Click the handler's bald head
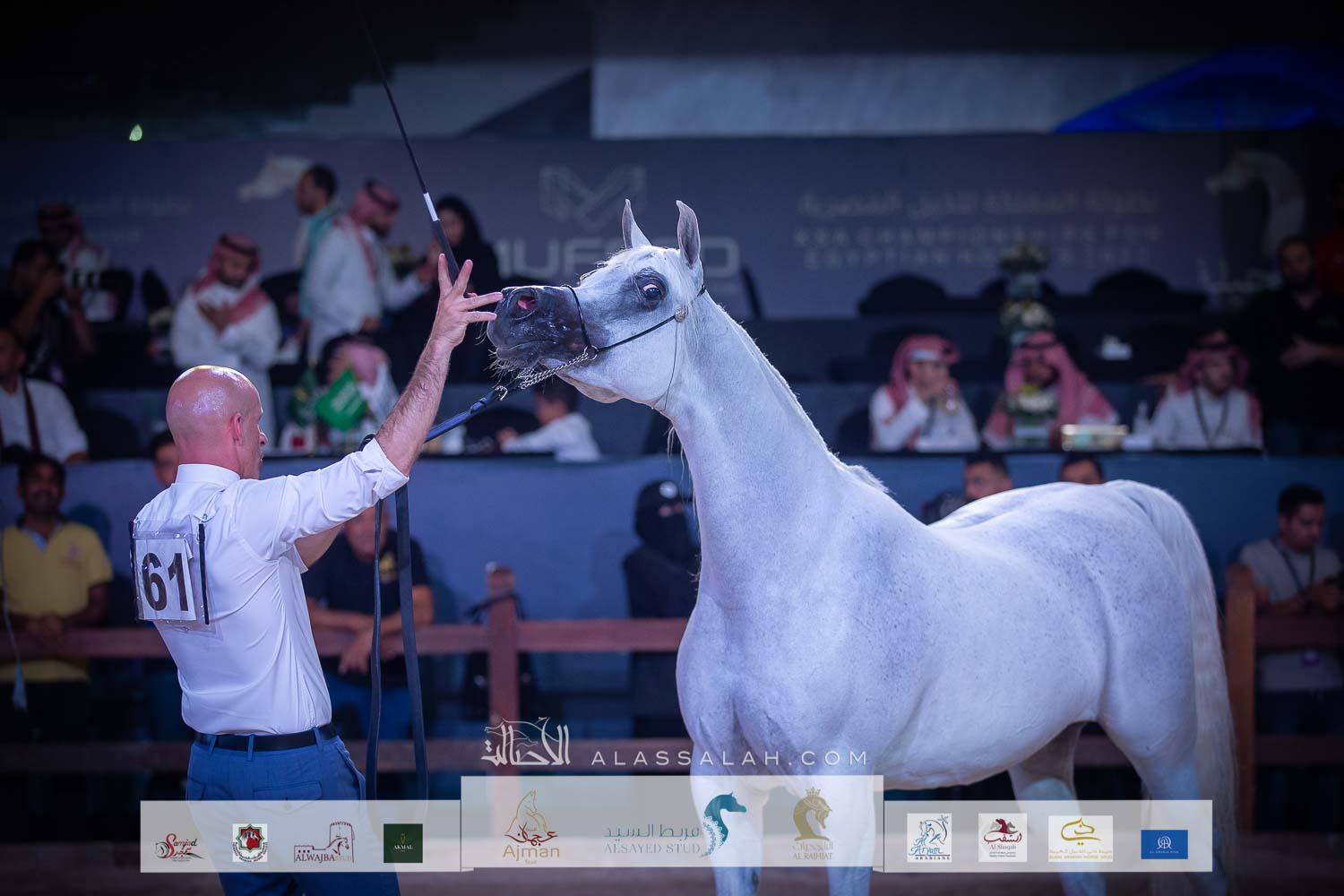1344x896 pixels. point(214,409)
